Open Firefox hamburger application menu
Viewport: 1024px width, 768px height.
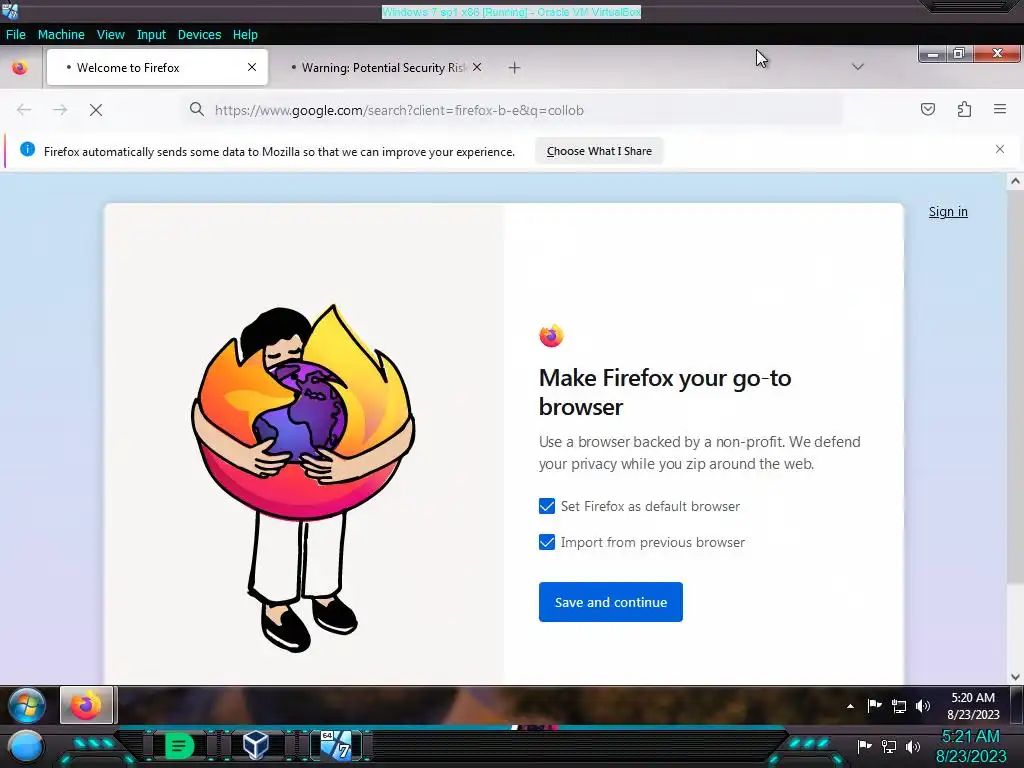(1000, 109)
